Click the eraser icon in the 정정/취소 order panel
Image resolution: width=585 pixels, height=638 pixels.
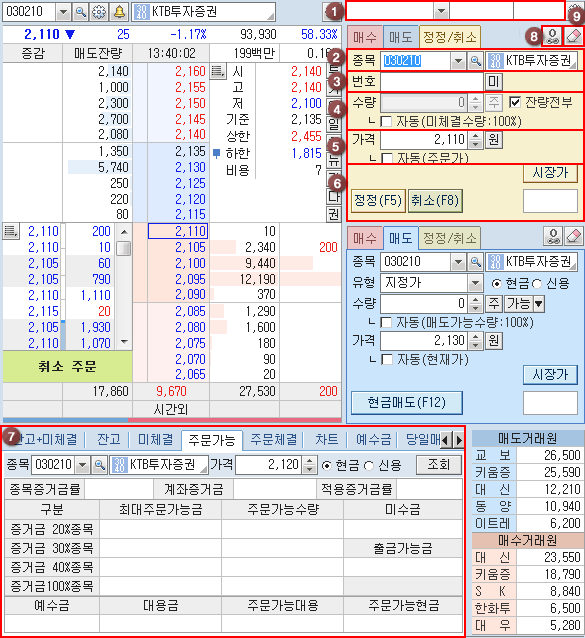574,36
